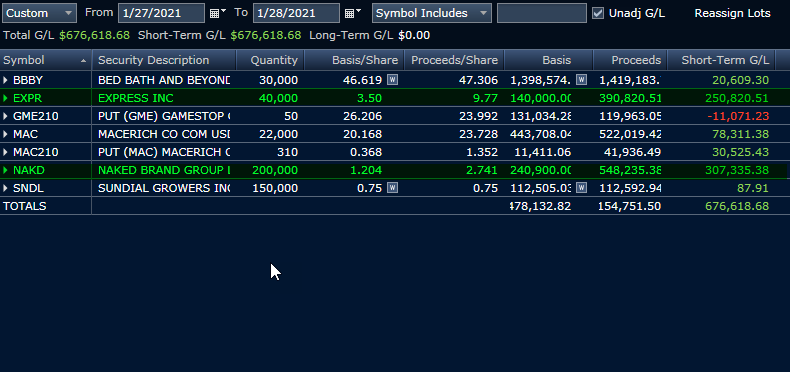Sort by the Quantity column header

click(x=270, y=60)
